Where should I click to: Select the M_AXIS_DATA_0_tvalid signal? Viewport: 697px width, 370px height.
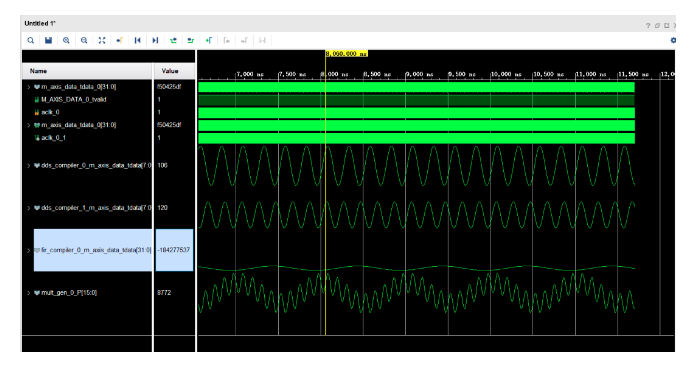point(74,100)
